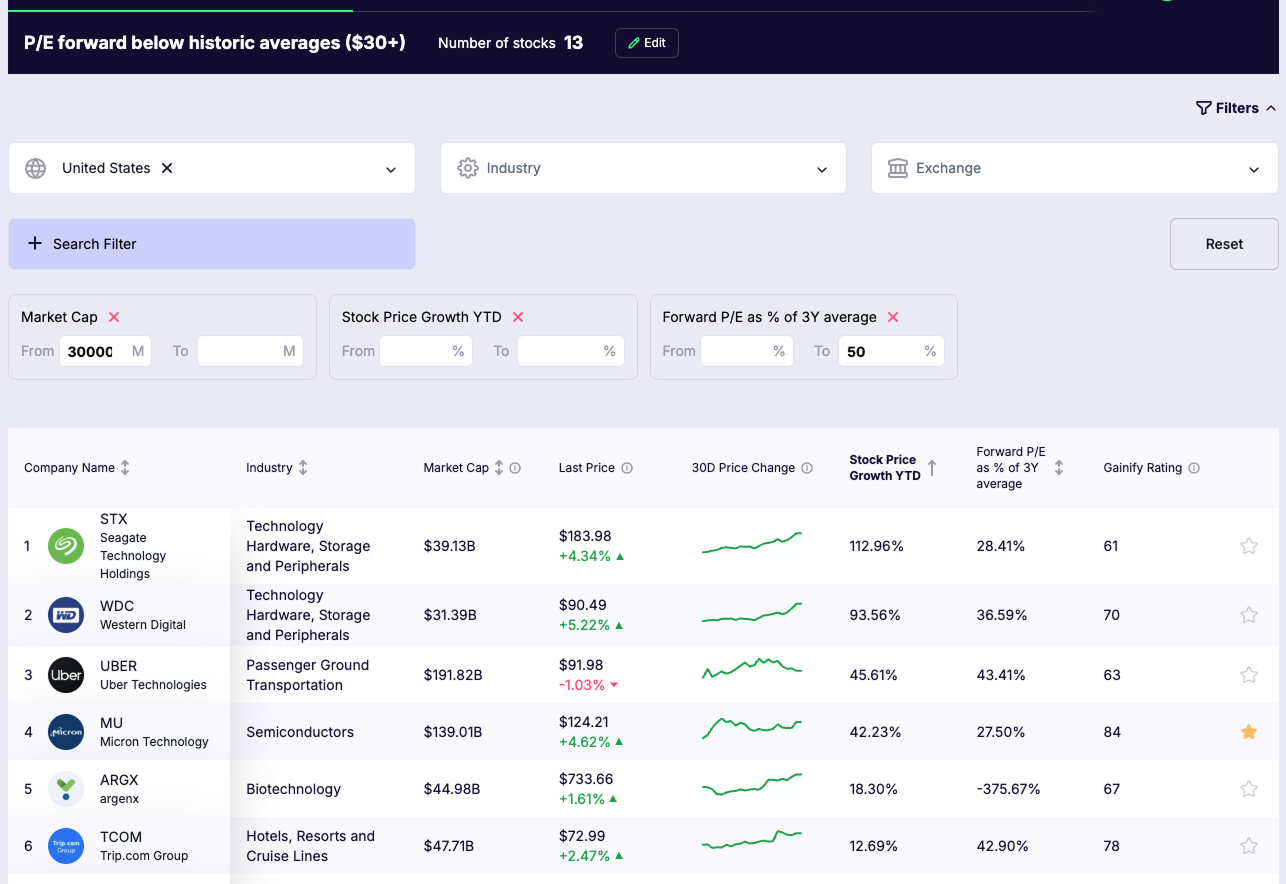This screenshot has width=1286, height=884.
Task: Open ARGX argenx company link
Action: click(120, 789)
